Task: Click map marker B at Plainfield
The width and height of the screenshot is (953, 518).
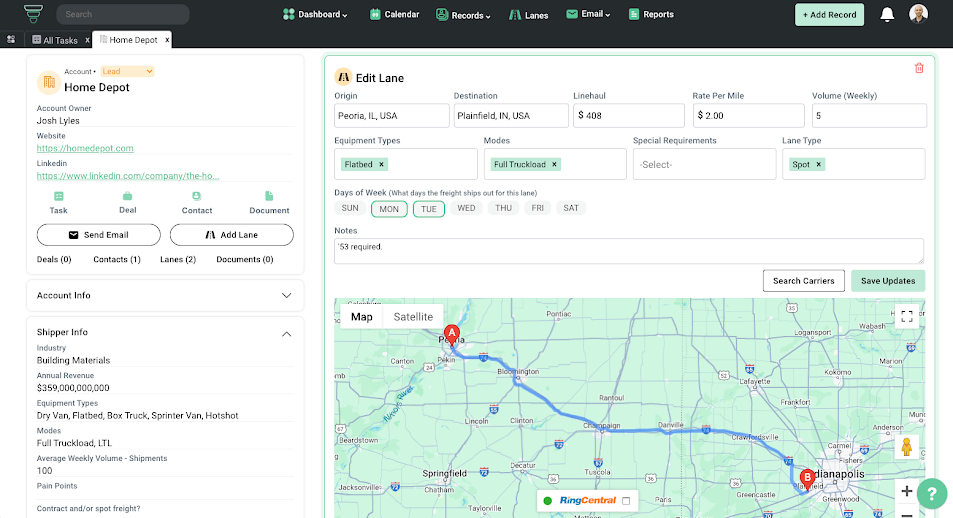Action: (x=807, y=479)
